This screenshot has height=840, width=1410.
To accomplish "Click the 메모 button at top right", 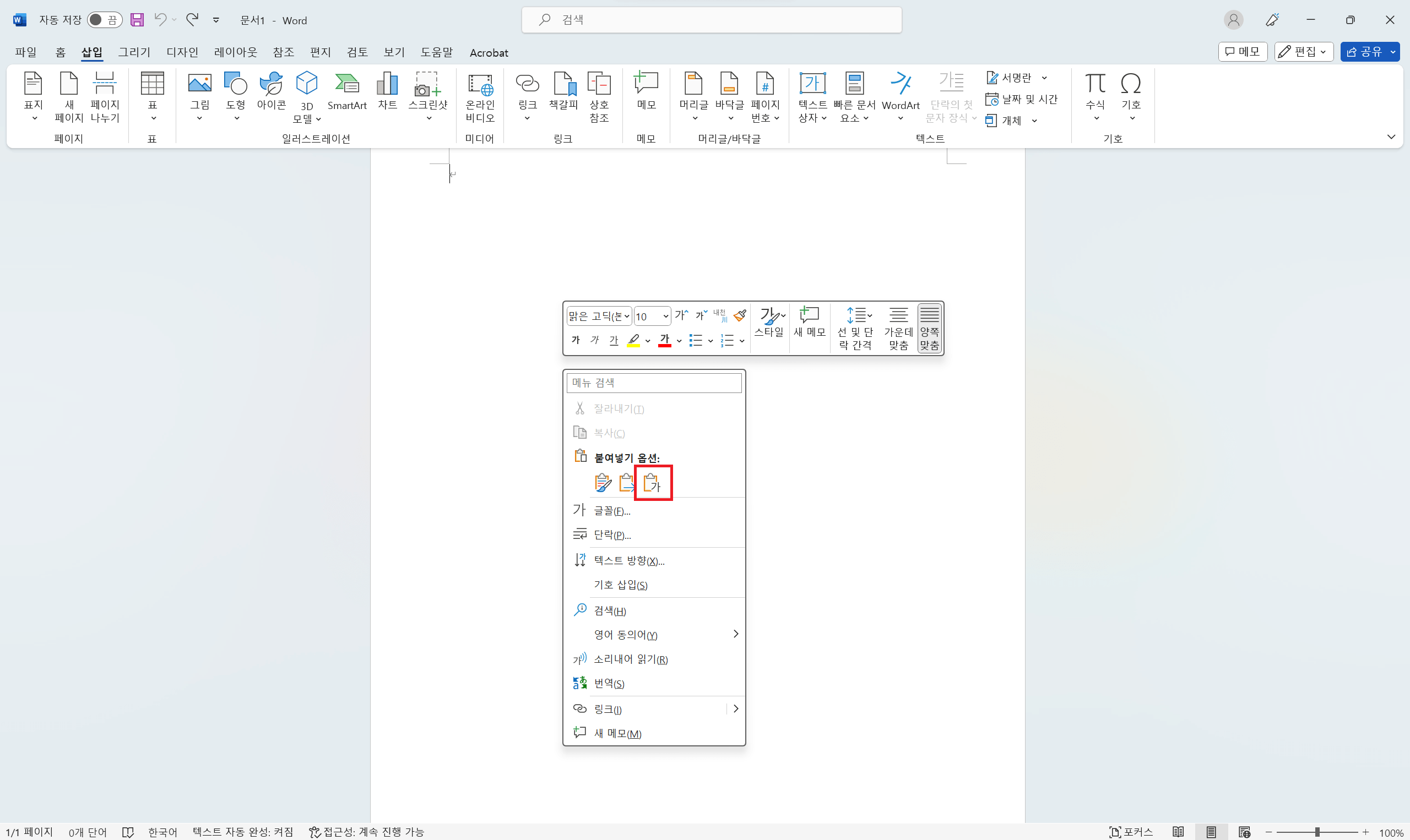I will click(x=1242, y=52).
